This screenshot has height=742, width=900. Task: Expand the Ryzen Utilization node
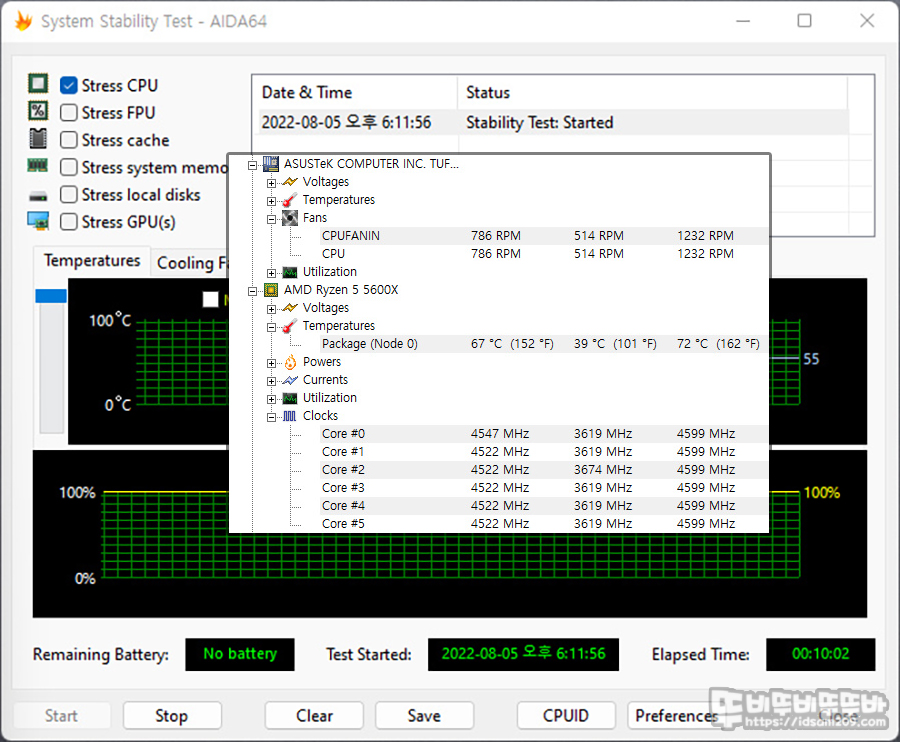(x=271, y=399)
